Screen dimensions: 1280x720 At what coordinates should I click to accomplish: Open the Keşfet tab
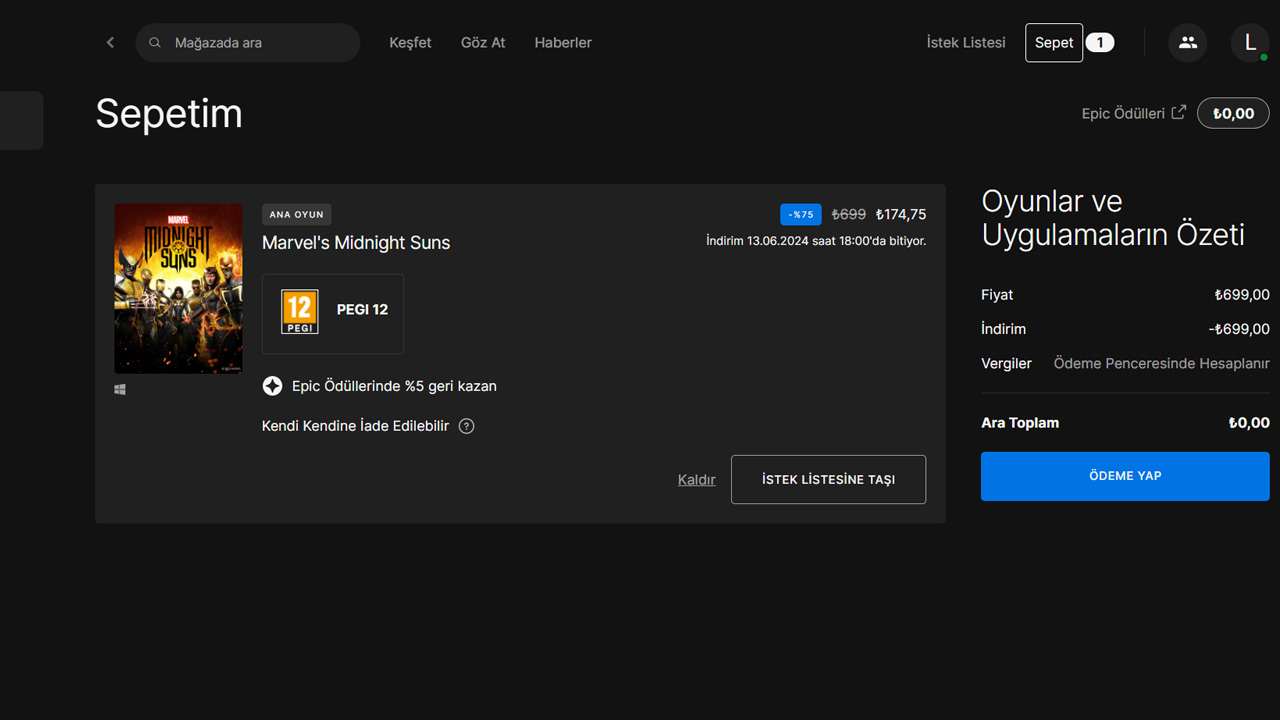click(x=410, y=43)
